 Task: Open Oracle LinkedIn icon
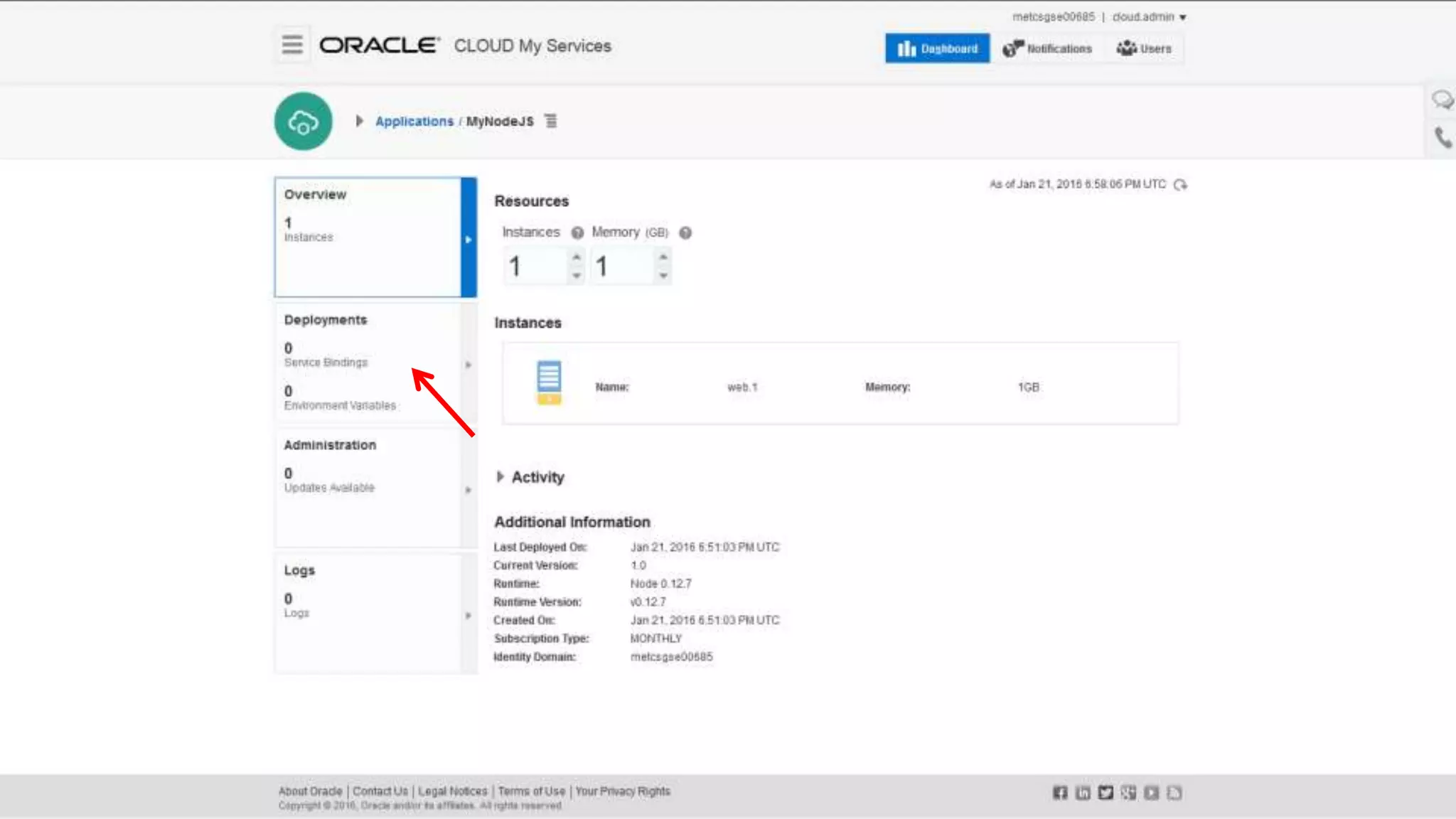pos(1083,793)
